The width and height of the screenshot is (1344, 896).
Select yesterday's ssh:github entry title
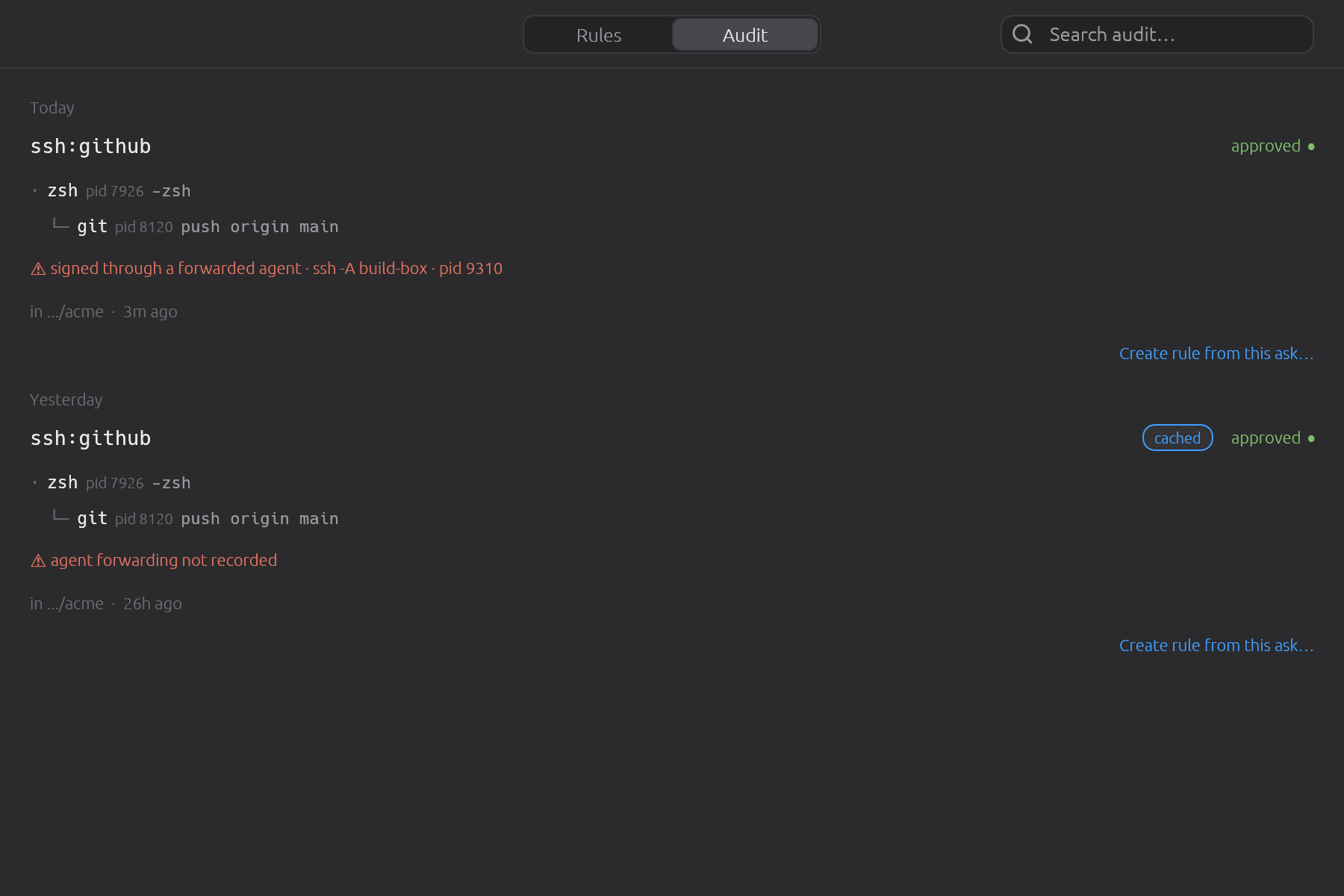[x=90, y=438]
